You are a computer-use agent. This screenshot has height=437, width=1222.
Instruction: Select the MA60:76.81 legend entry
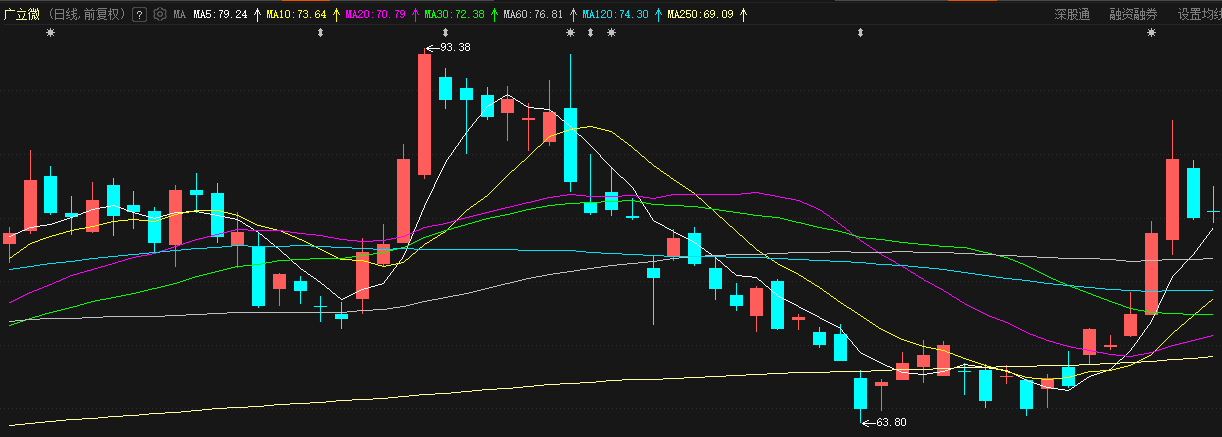[x=533, y=14]
